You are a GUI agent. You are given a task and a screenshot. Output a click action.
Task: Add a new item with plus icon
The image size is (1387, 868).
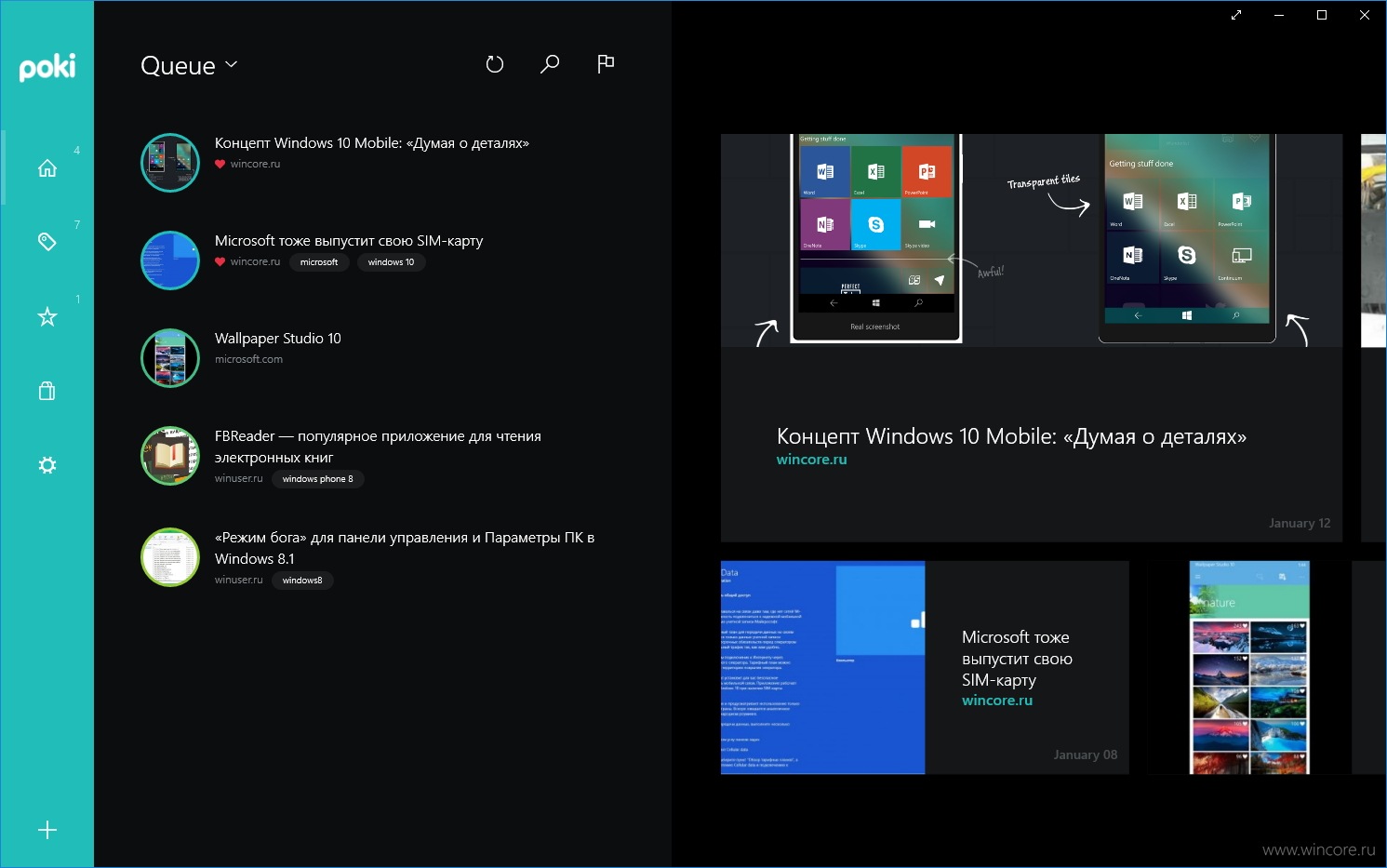[47, 830]
